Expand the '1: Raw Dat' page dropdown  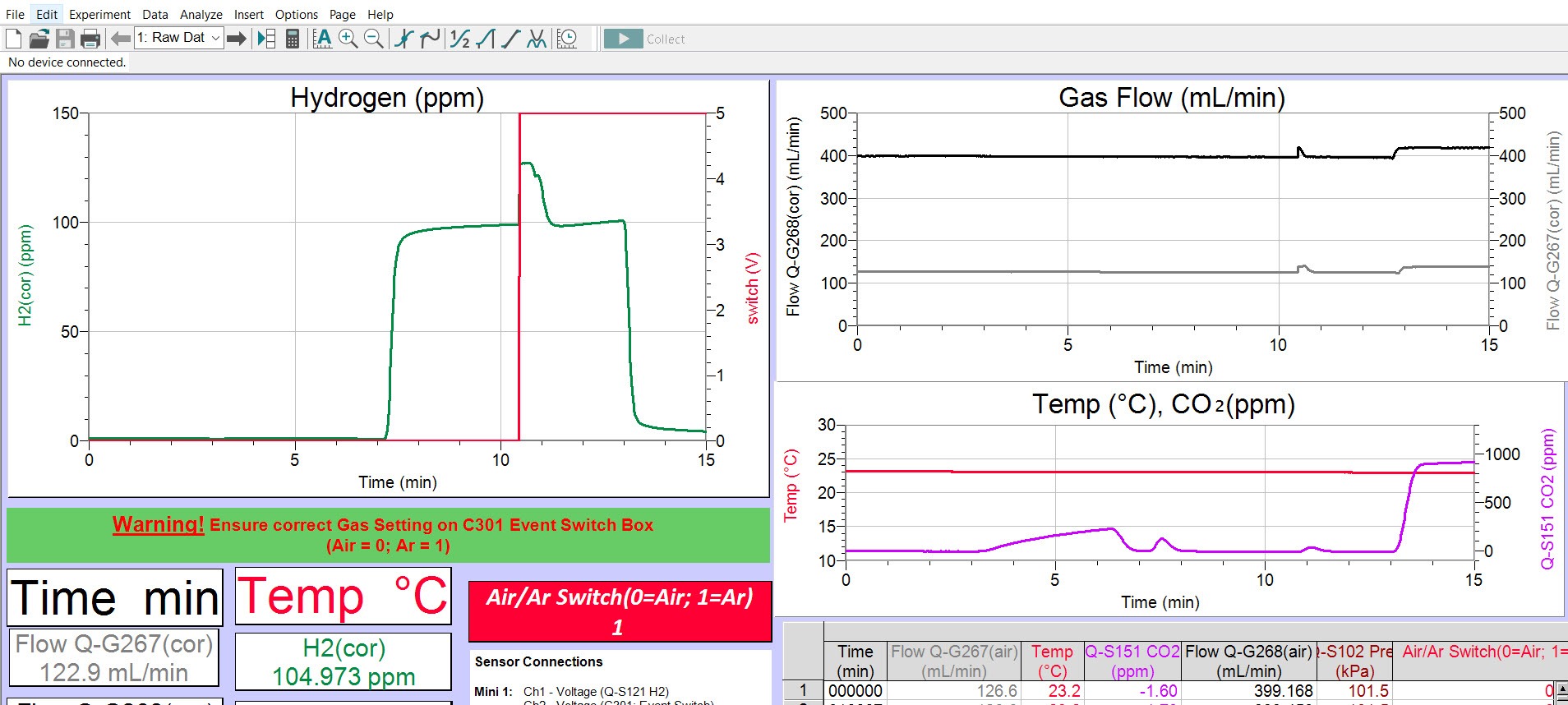coord(215,38)
